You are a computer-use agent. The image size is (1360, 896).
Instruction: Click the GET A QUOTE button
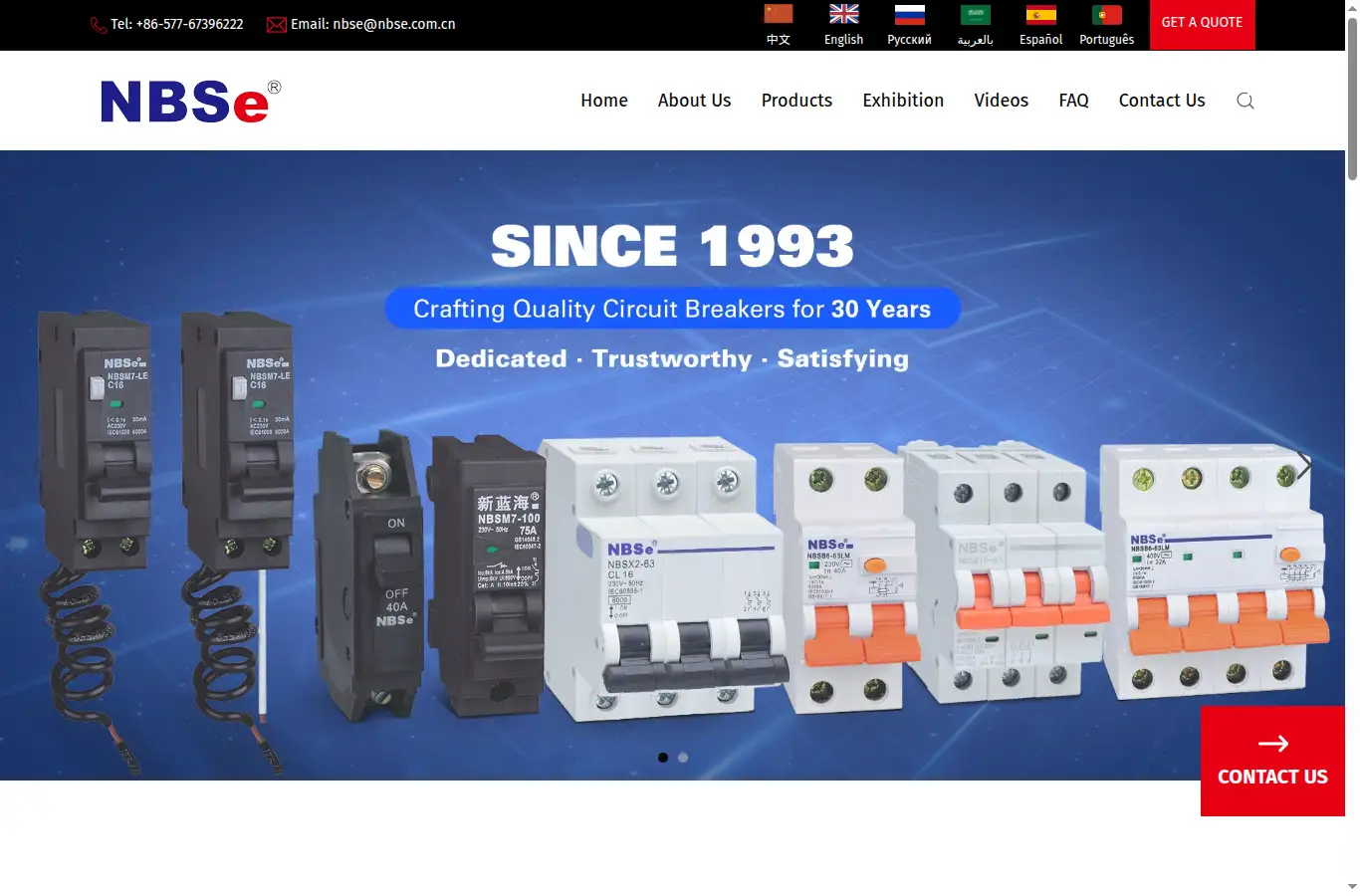point(1202,24)
